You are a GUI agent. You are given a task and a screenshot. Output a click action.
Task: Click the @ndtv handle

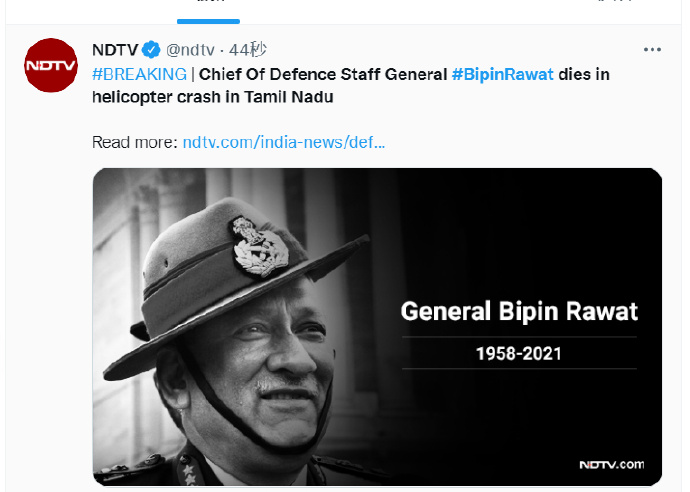click(190, 50)
